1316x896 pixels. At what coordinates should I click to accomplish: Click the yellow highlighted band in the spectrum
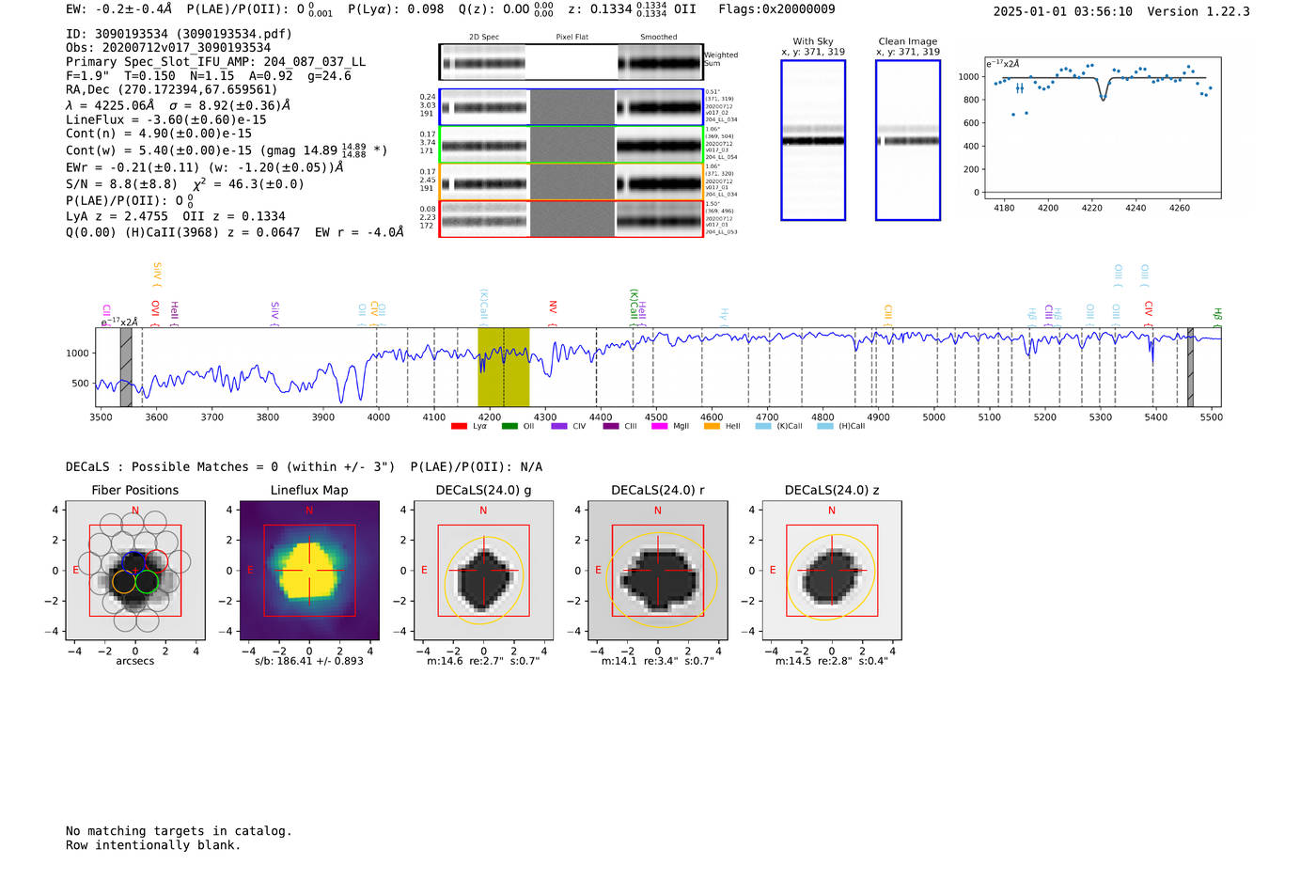pos(504,367)
